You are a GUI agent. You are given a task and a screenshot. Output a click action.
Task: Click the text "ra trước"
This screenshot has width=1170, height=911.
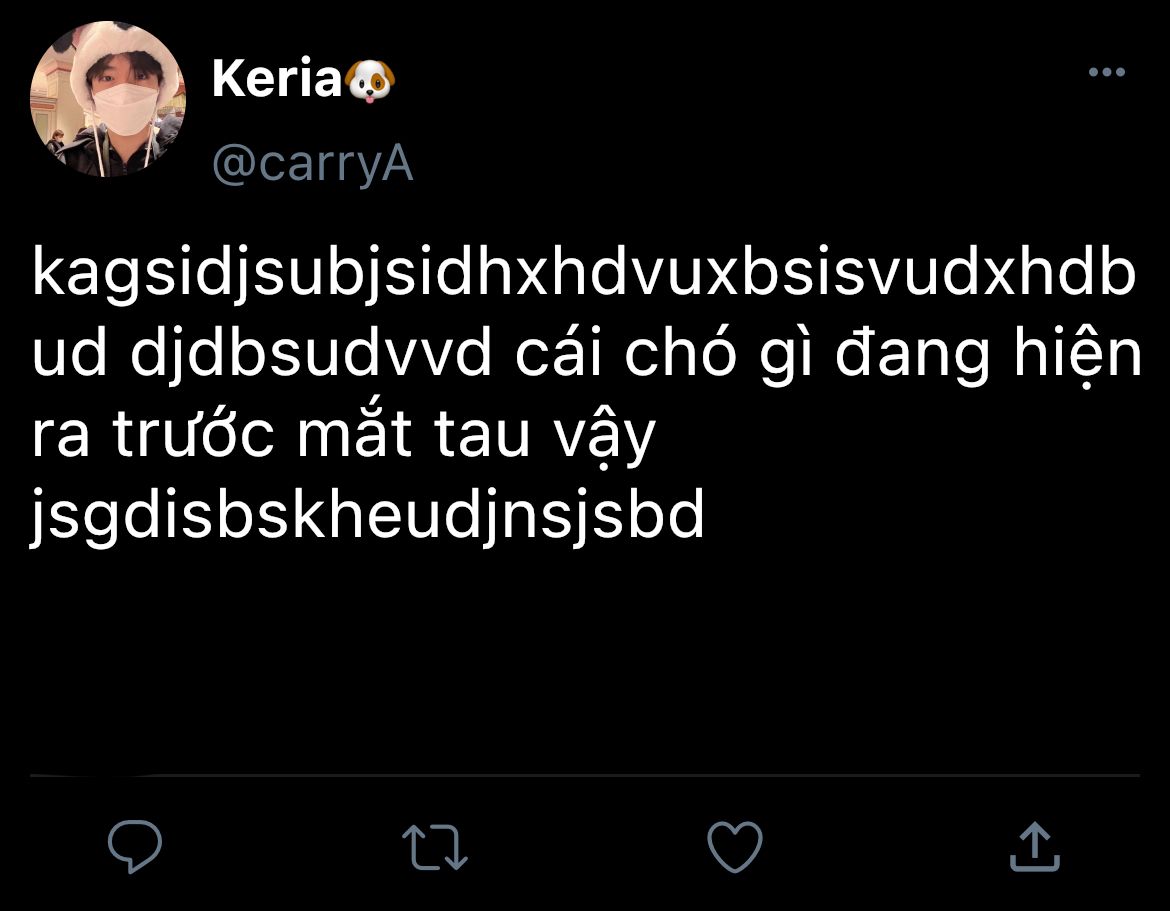(x=152, y=438)
